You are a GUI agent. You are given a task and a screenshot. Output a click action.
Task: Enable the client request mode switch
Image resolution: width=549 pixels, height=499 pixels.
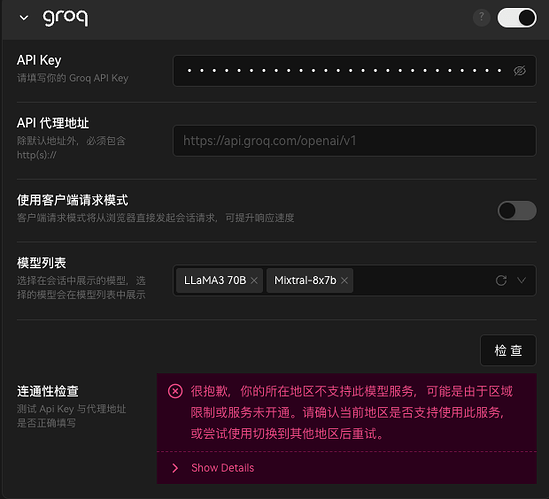tap(517, 210)
